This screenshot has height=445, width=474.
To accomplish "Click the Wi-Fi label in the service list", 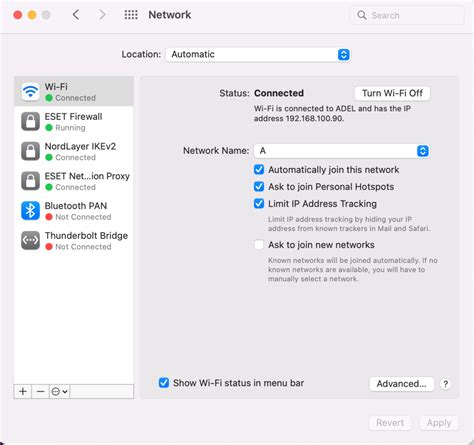I will pos(56,87).
